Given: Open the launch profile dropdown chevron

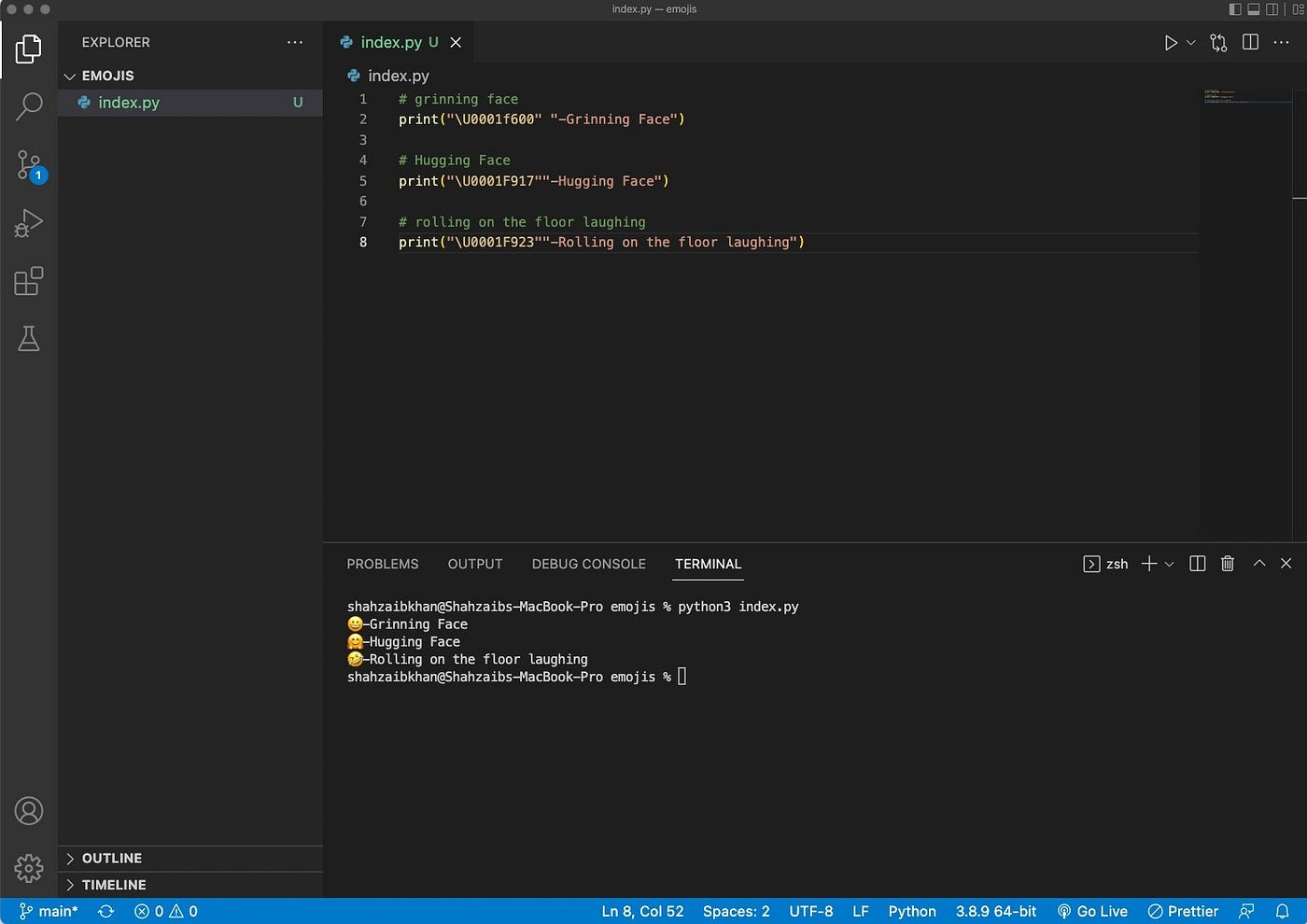Looking at the screenshot, I should pos(1169,564).
